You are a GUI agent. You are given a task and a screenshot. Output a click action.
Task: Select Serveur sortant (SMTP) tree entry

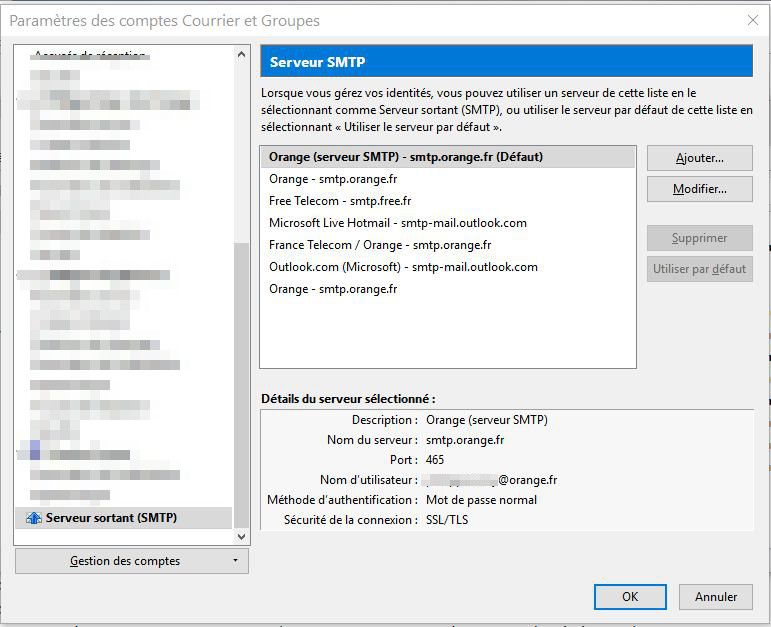123,518
